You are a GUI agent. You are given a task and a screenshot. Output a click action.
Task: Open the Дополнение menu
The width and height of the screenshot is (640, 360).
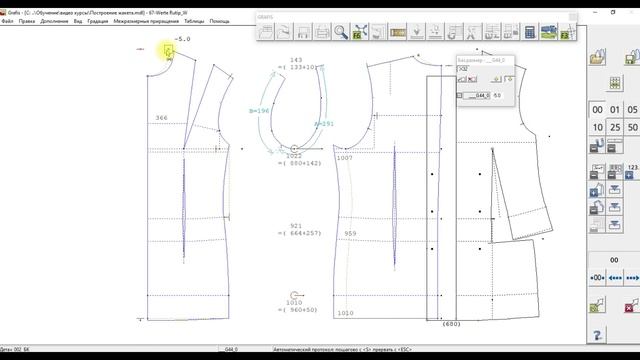[54, 21]
